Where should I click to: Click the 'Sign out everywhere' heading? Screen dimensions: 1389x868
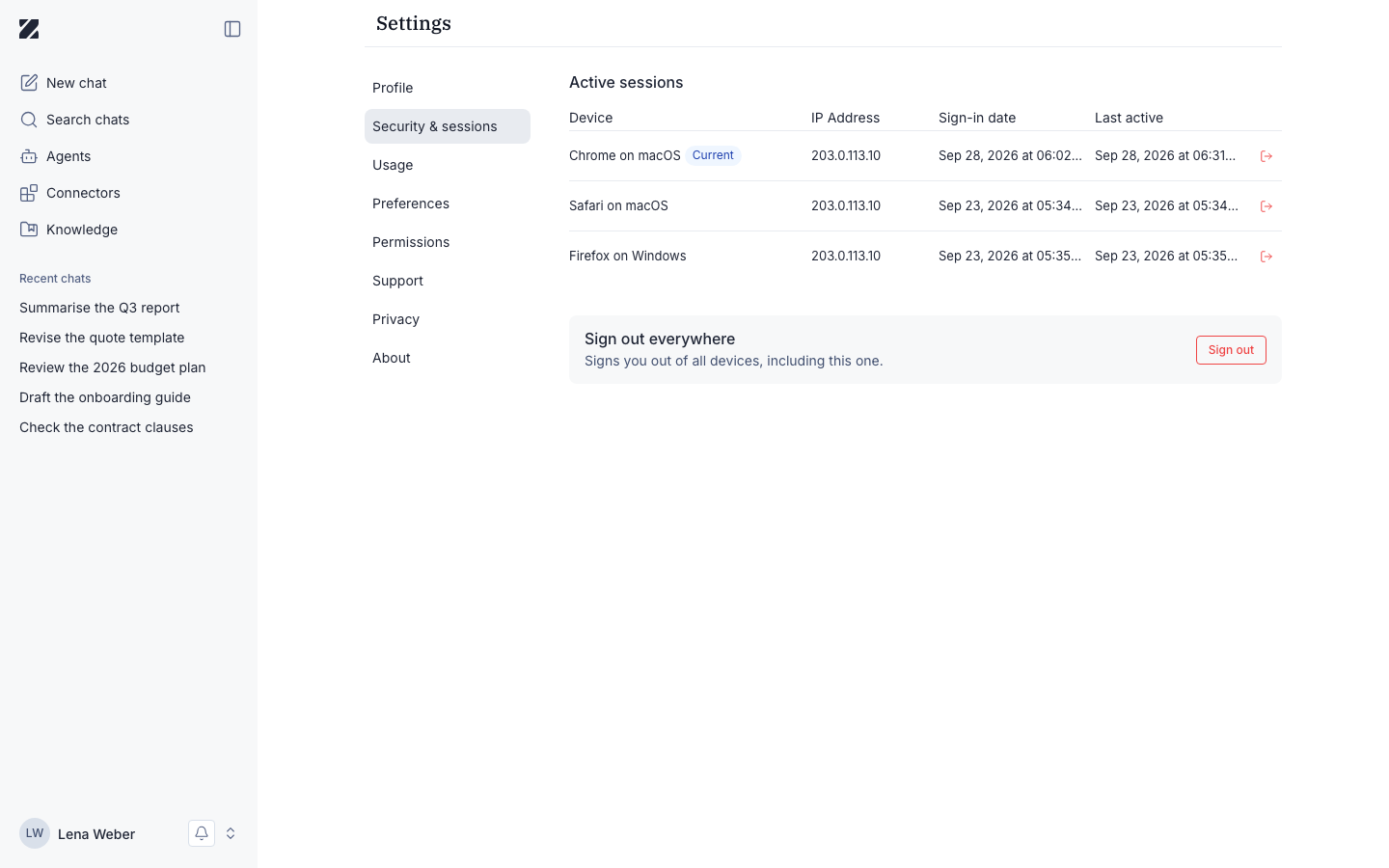[660, 339]
